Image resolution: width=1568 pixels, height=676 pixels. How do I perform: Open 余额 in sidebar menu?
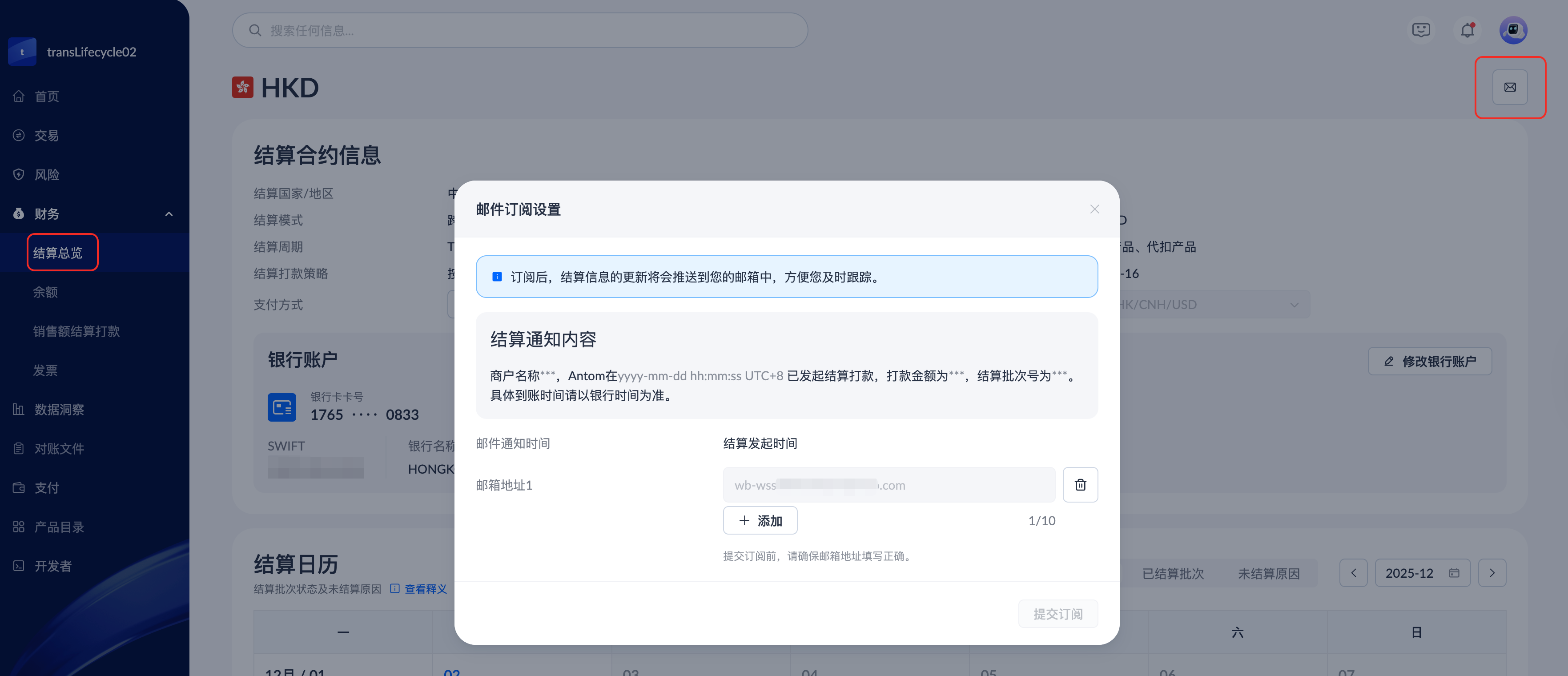45,292
